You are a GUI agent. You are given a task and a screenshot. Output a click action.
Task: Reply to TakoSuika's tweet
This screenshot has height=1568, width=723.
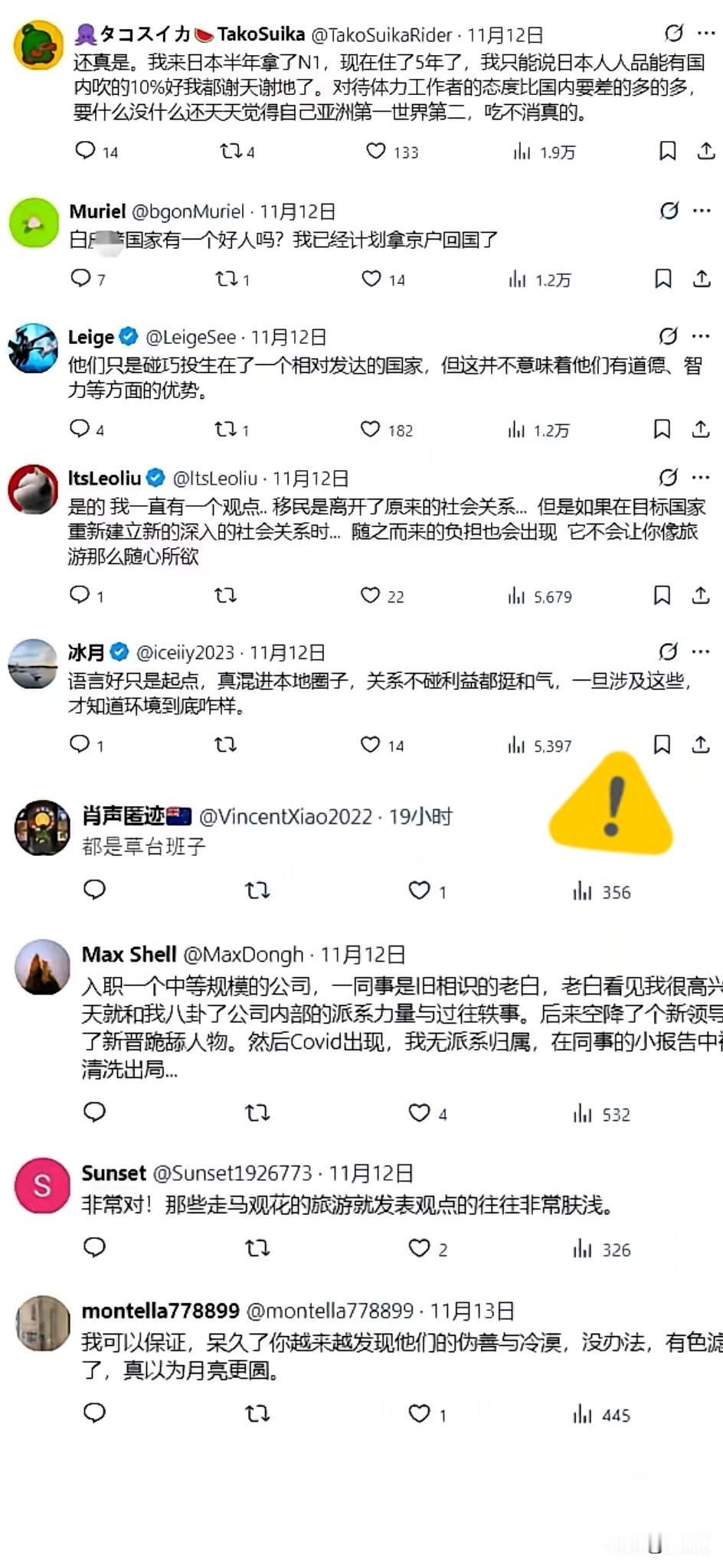click(85, 150)
